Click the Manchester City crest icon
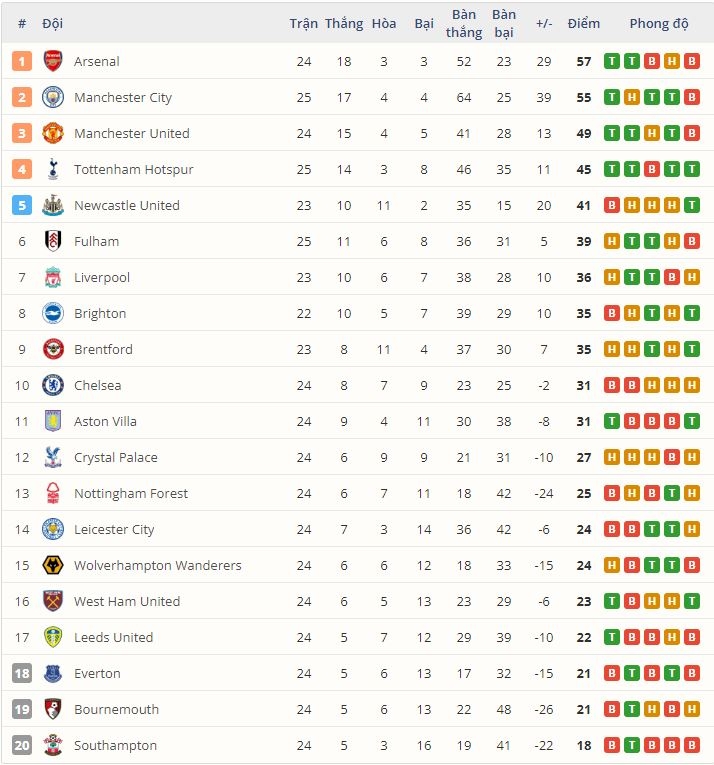This screenshot has width=714, height=765. click(x=53, y=97)
